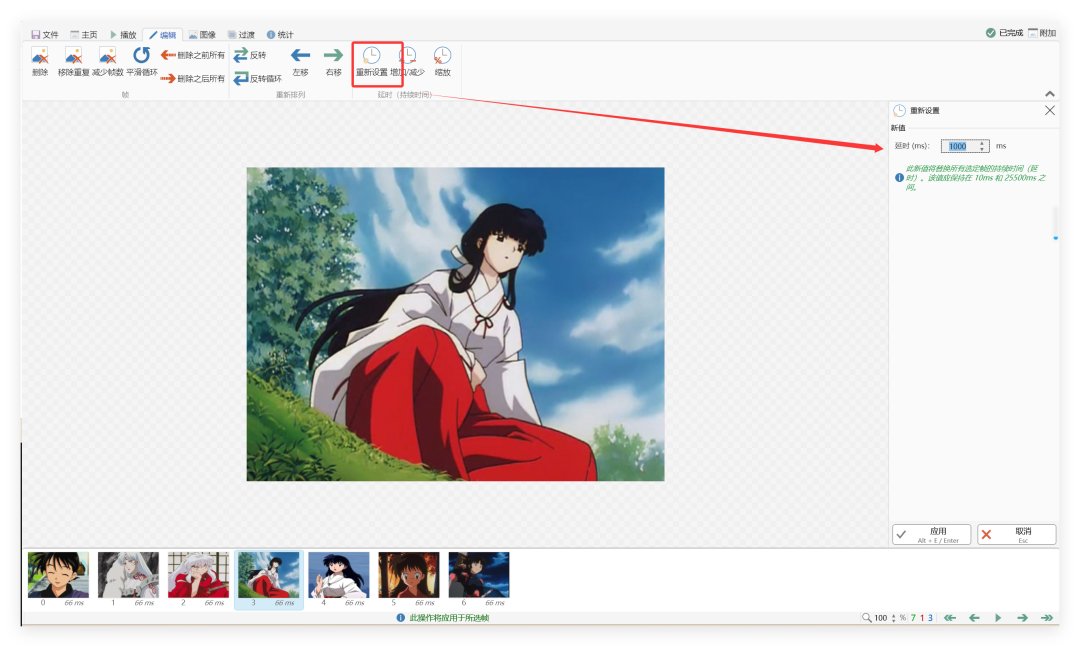Click the blue current frame index 3
The height and width of the screenshot is (647, 1080).
click(x=931, y=618)
